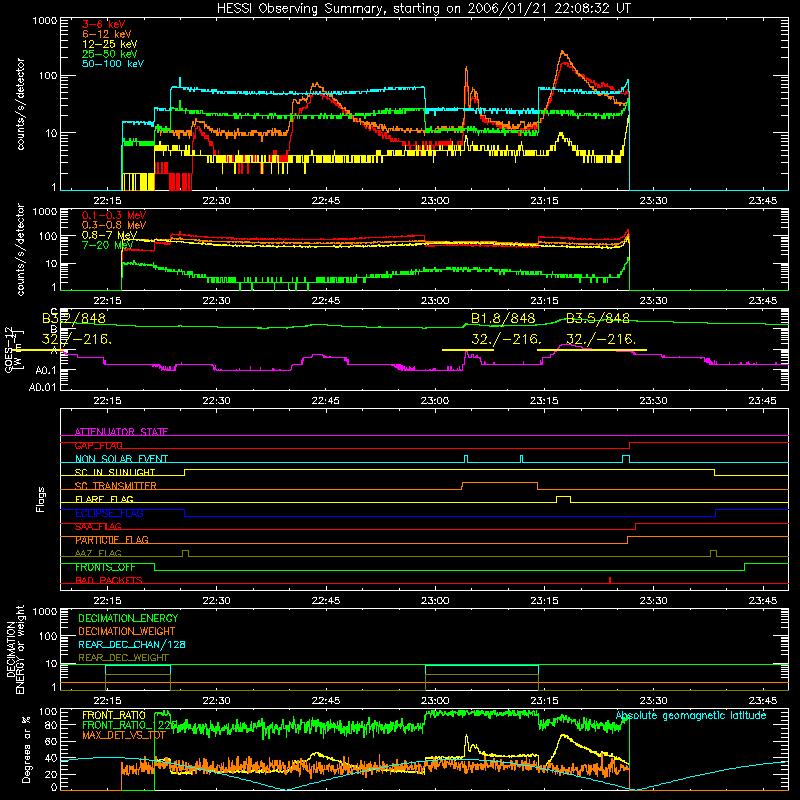Screen dimensions: 800x800
Task: Click the green FRONTS_OFF label
Action: pos(105,567)
